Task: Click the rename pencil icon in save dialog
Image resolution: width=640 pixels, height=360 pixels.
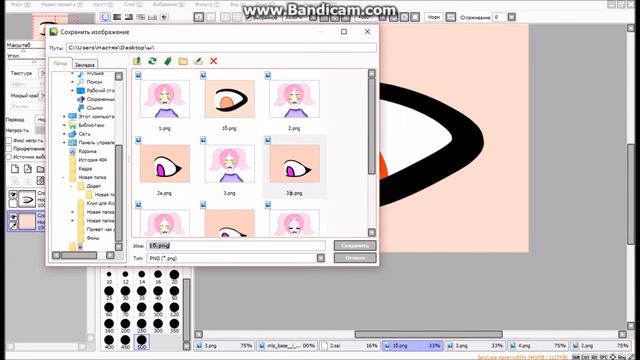Action: click(x=198, y=61)
